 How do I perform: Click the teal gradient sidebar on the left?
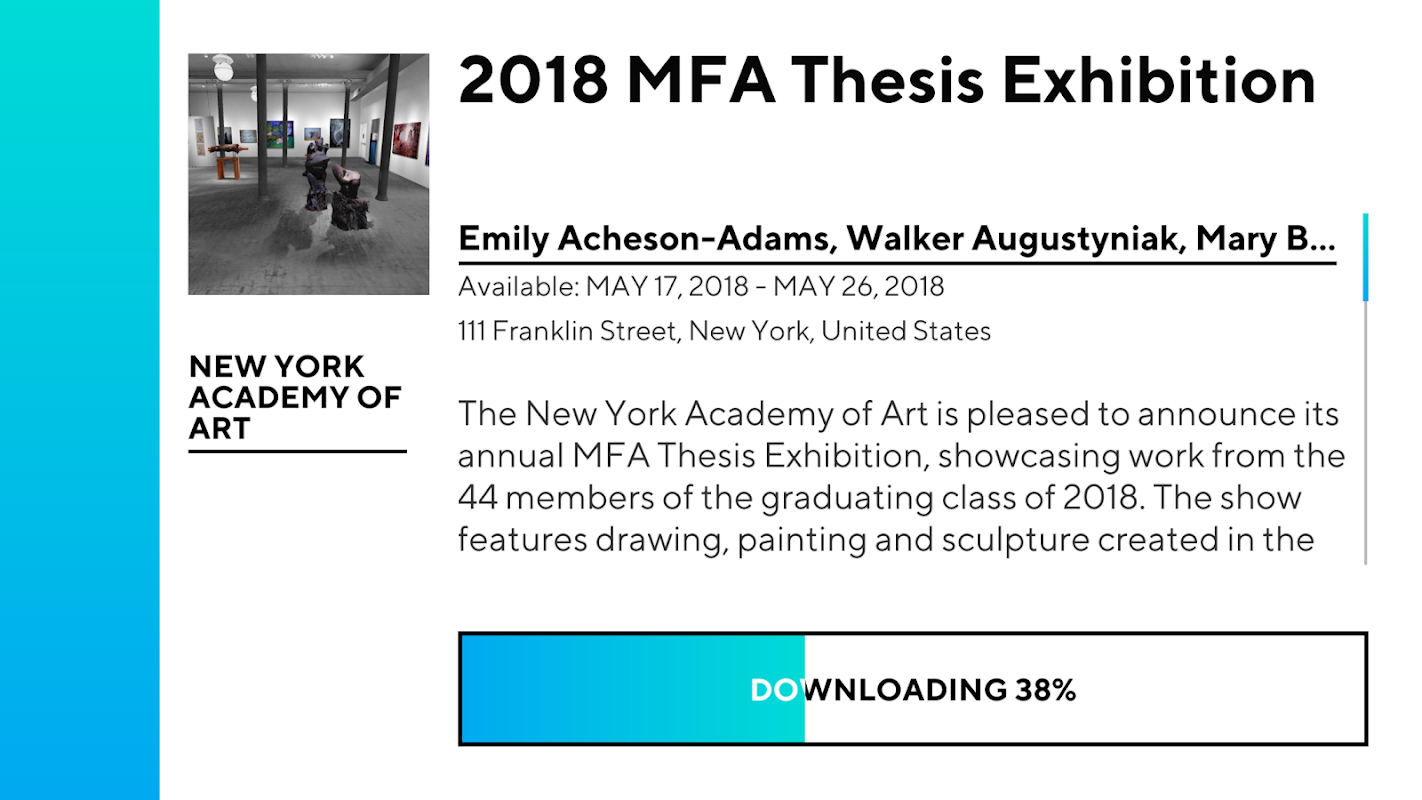pyautogui.click(x=79, y=400)
